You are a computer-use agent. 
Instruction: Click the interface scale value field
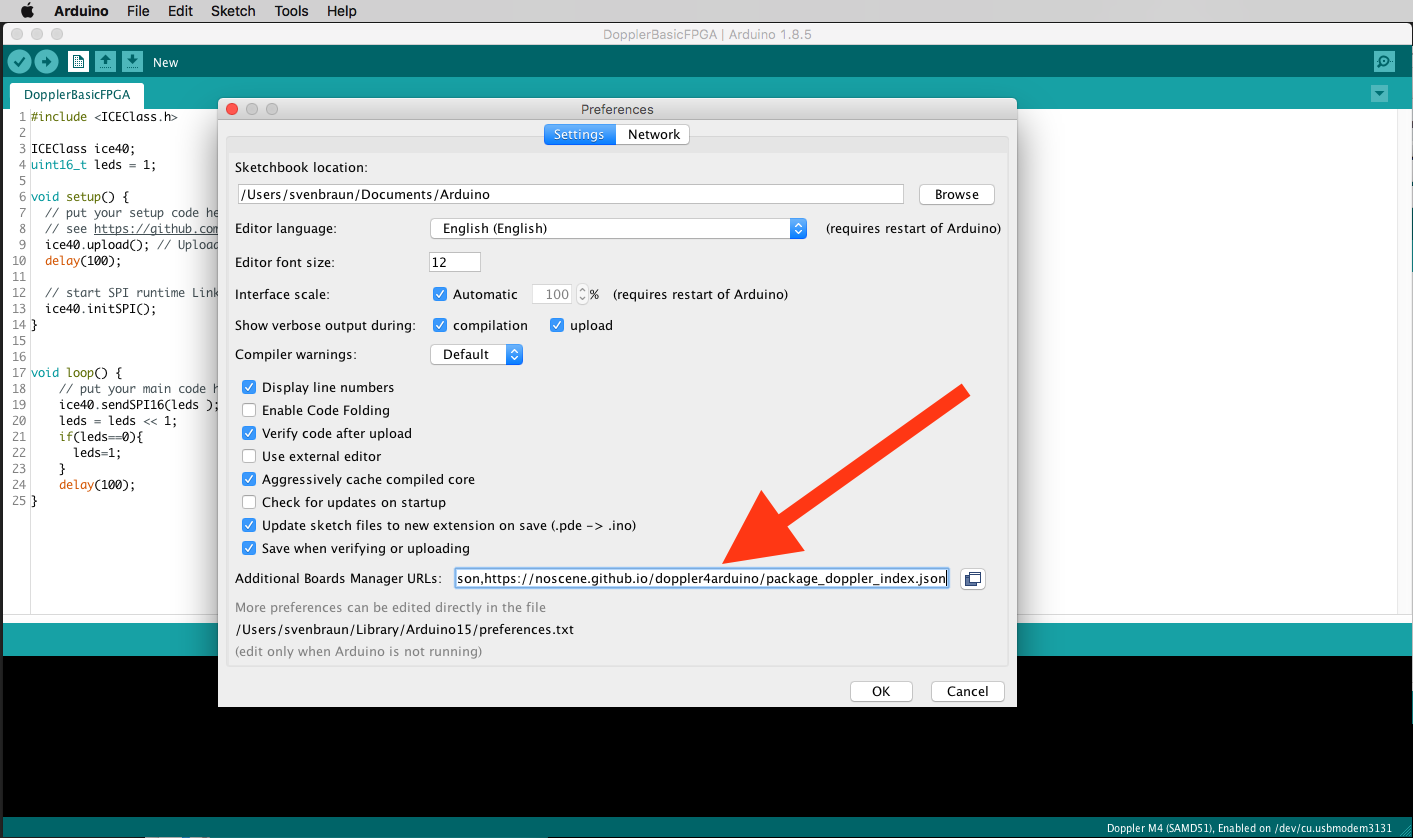(x=553, y=294)
